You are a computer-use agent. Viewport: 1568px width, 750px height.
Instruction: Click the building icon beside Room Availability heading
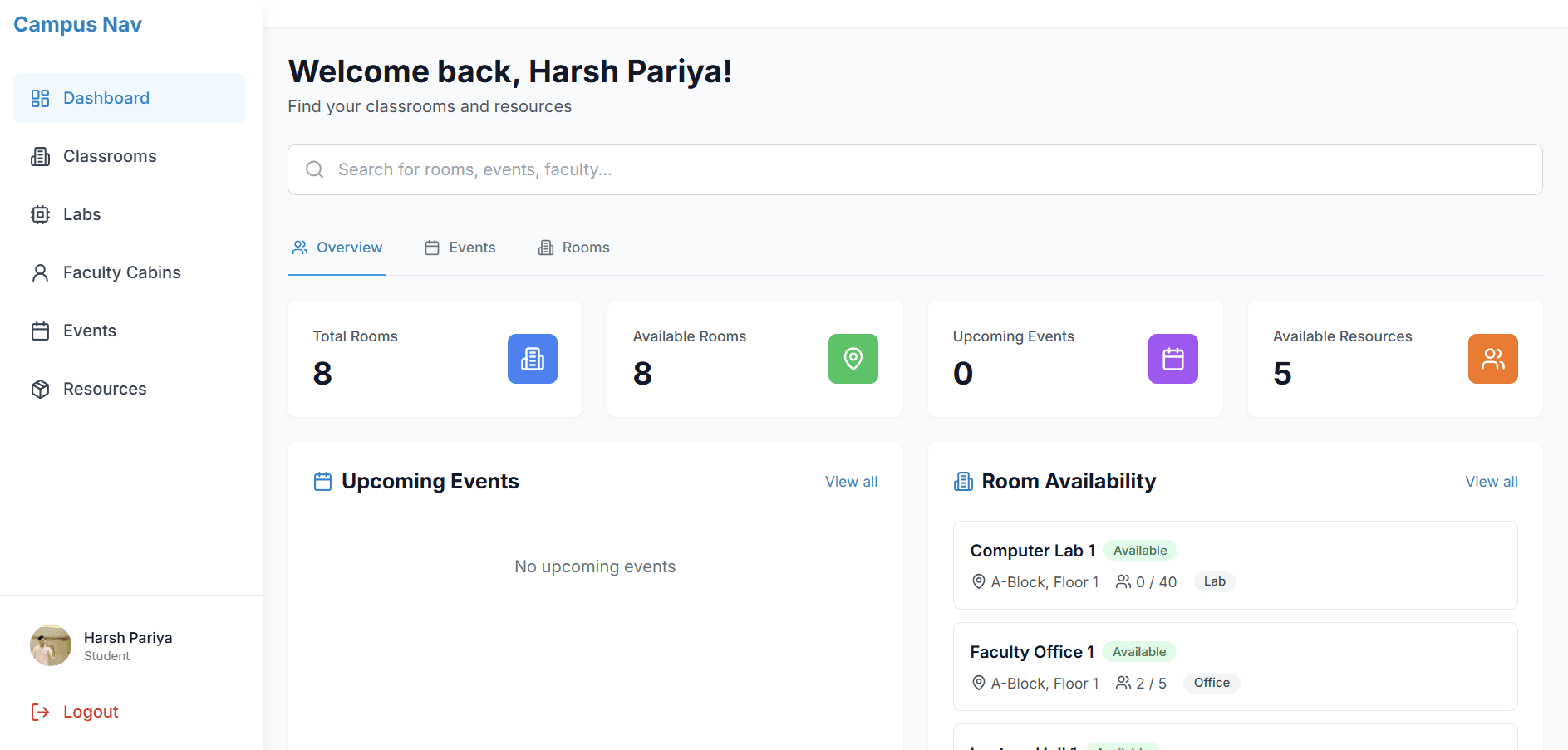click(x=963, y=482)
